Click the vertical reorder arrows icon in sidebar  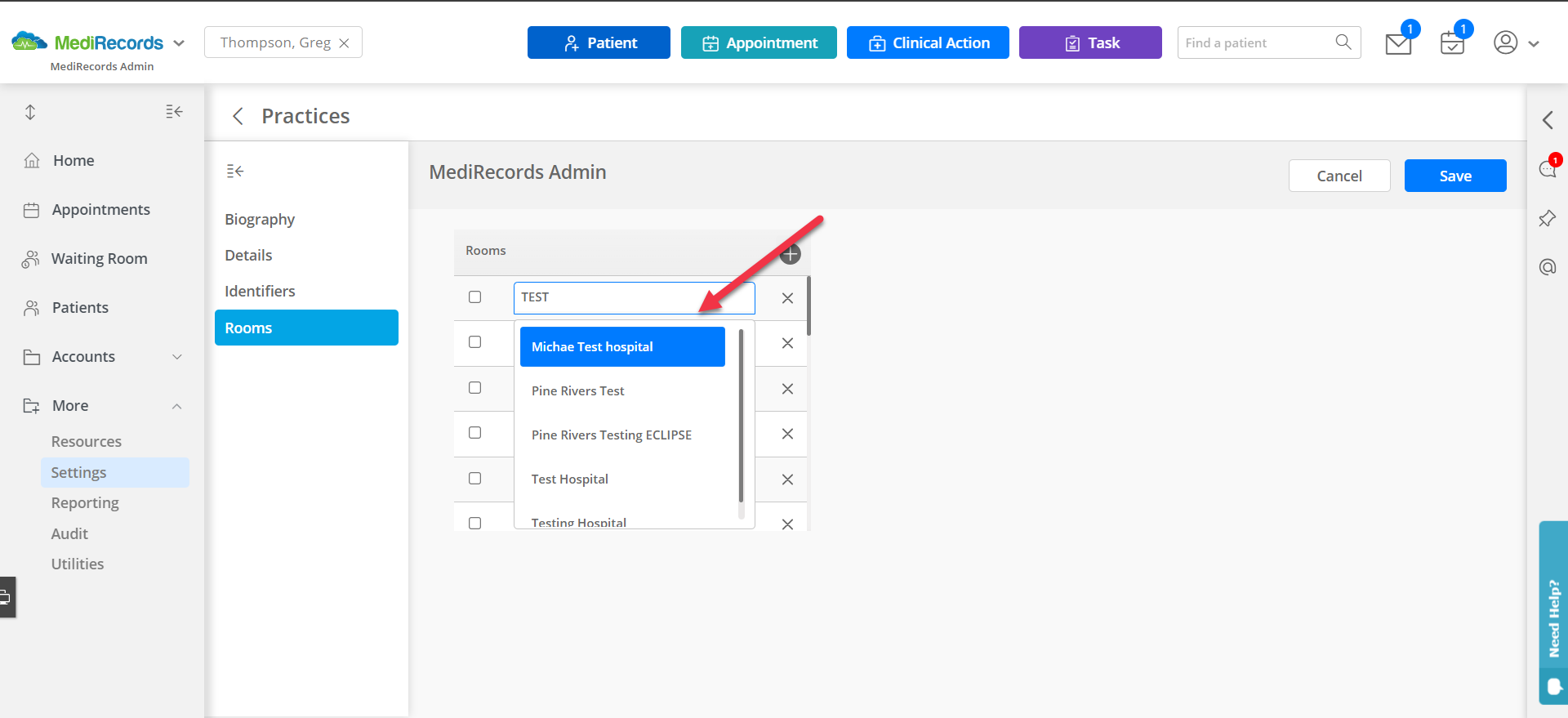tap(30, 112)
